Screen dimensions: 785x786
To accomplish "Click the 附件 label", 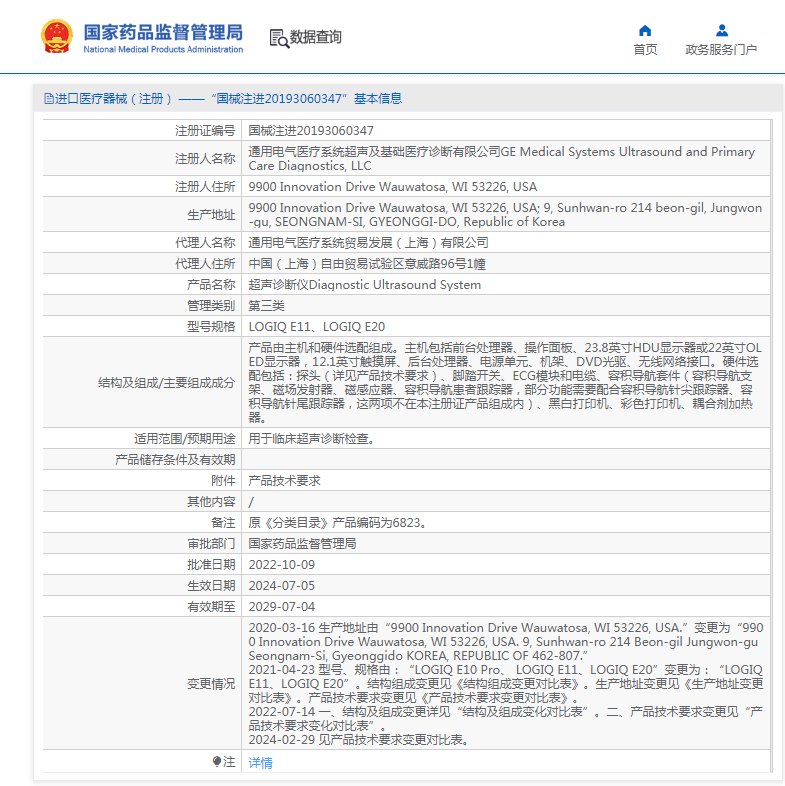I will (223, 481).
